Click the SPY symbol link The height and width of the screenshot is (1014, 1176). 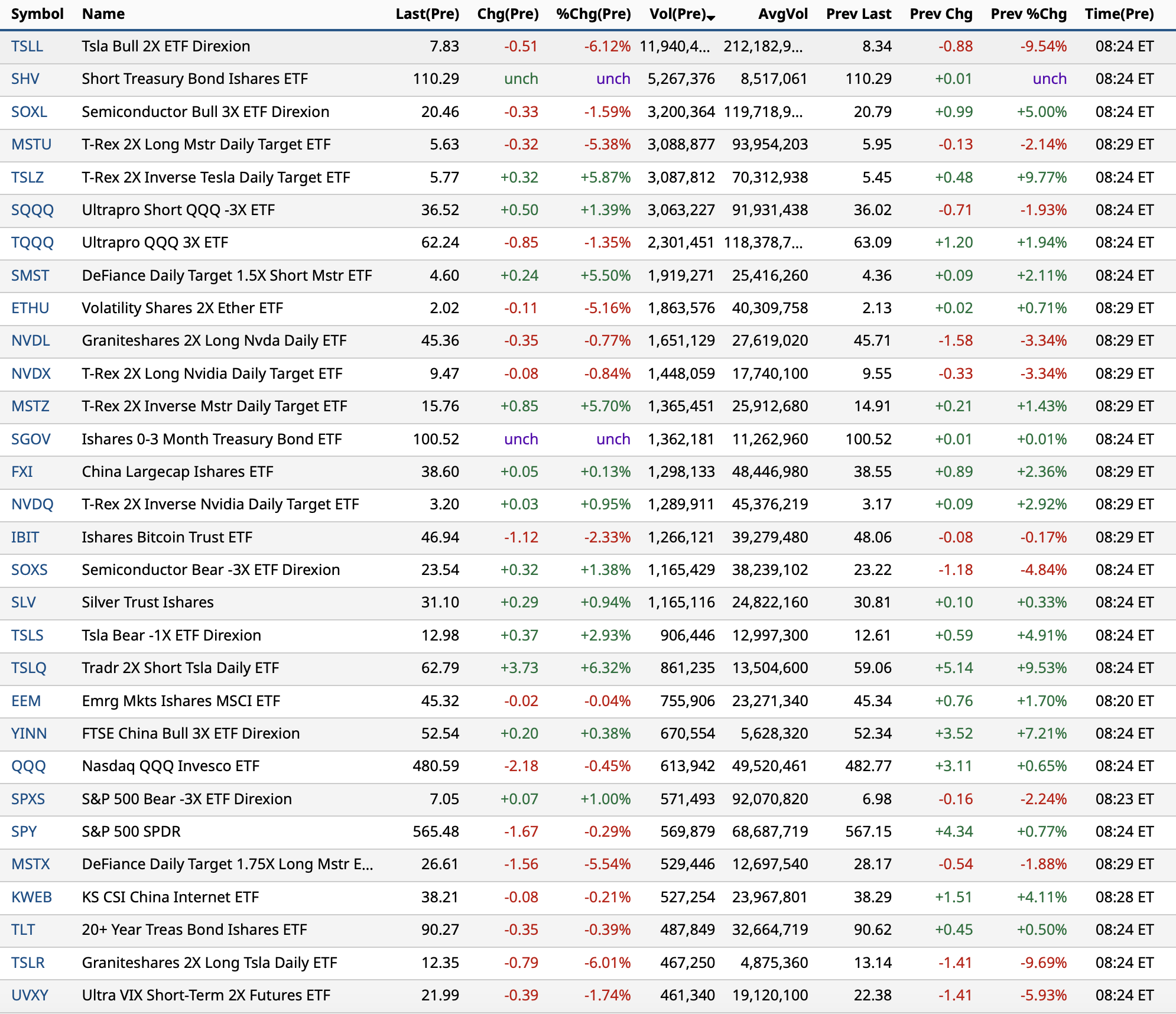pos(24,831)
